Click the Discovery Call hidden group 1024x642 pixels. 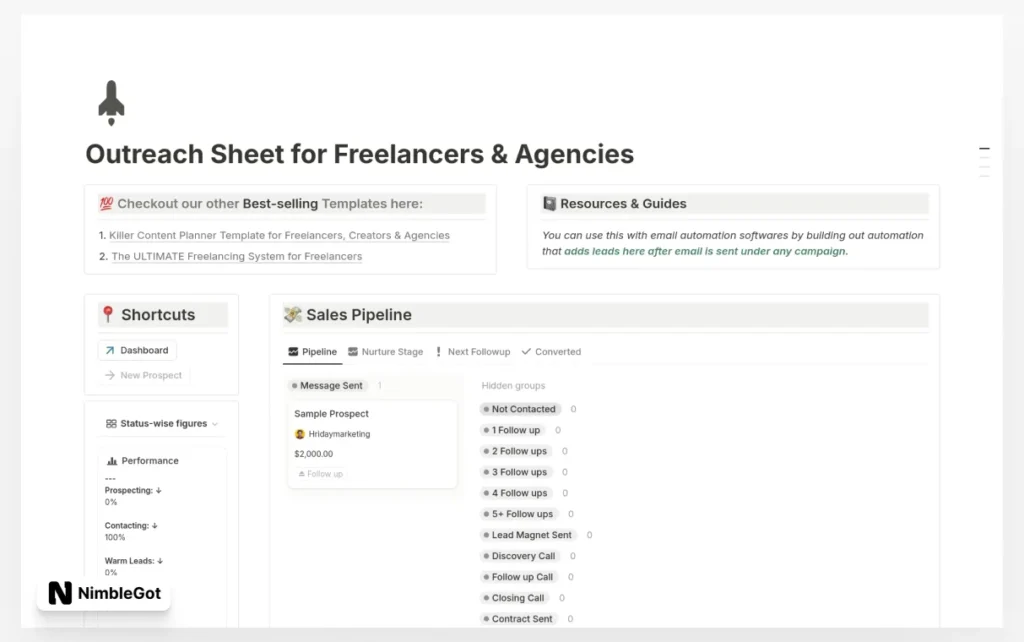[x=520, y=556]
